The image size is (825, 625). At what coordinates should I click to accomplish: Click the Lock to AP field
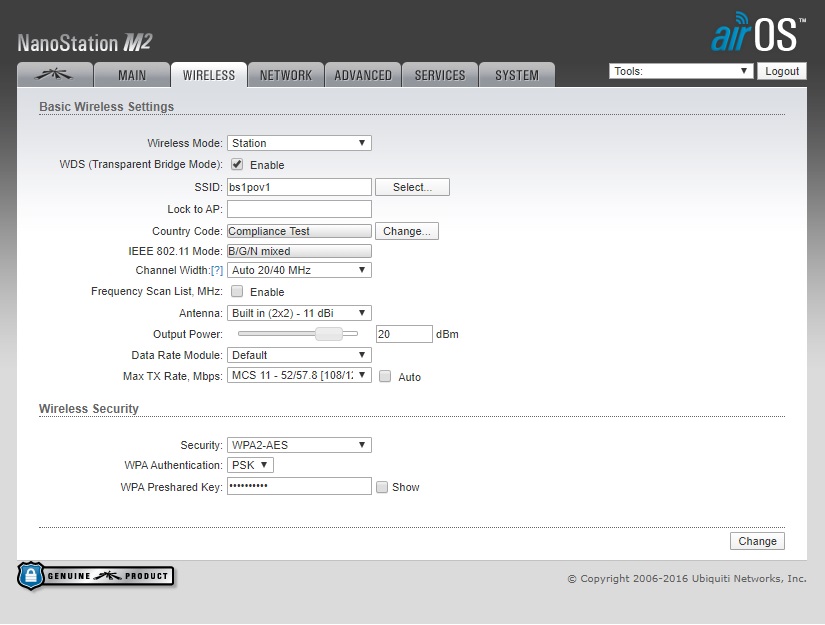[x=299, y=209]
